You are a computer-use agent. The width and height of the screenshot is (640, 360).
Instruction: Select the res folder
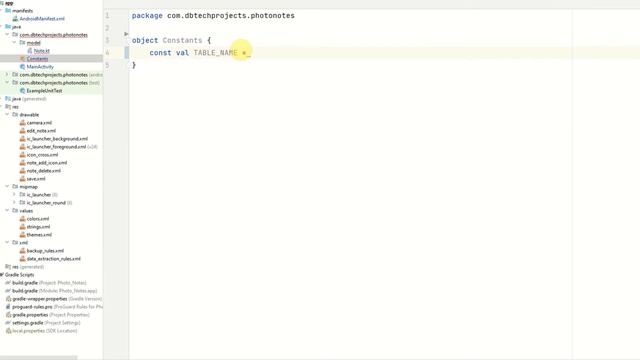click(15, 107)
